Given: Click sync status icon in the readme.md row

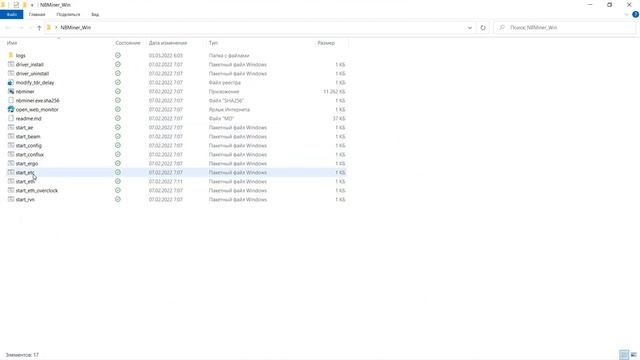Looking at the screenshot, I should coord(118,118).
